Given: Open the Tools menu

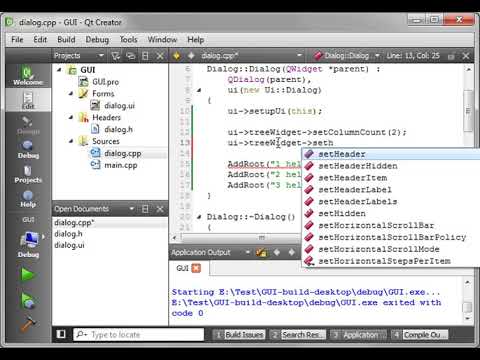Looking at the screenshot, I should (128, 40).
